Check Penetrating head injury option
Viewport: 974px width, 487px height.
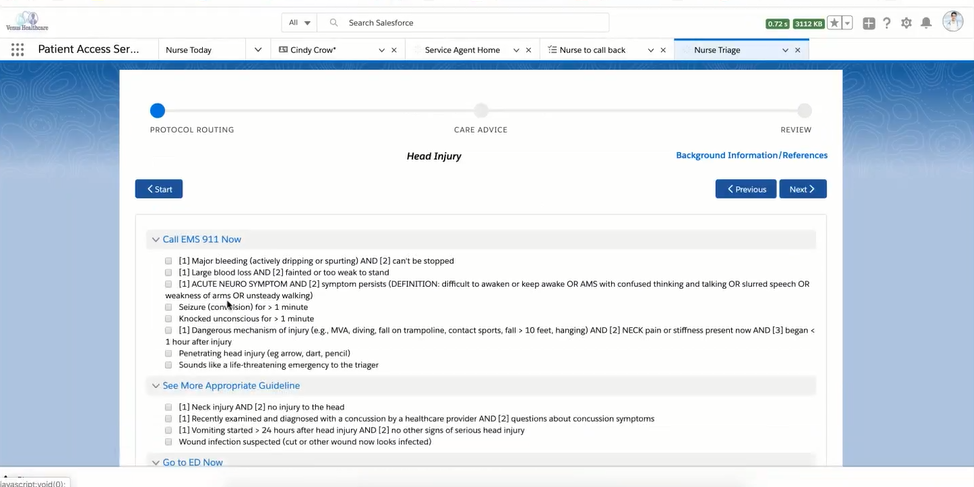(x=168, y=353)
